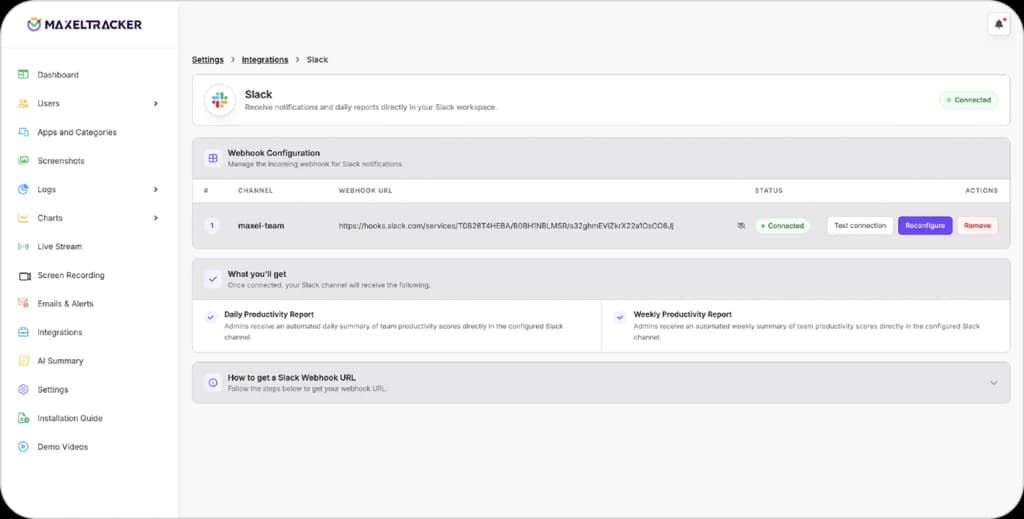
Task: Follow the Integrations breadcrumb link
Action: click(264, 59)
